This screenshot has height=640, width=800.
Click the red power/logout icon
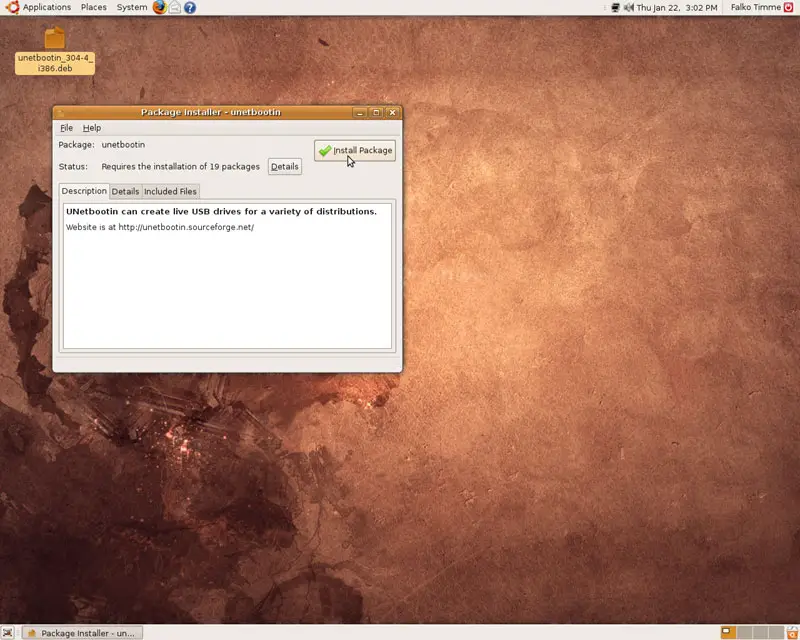point(789,7)
